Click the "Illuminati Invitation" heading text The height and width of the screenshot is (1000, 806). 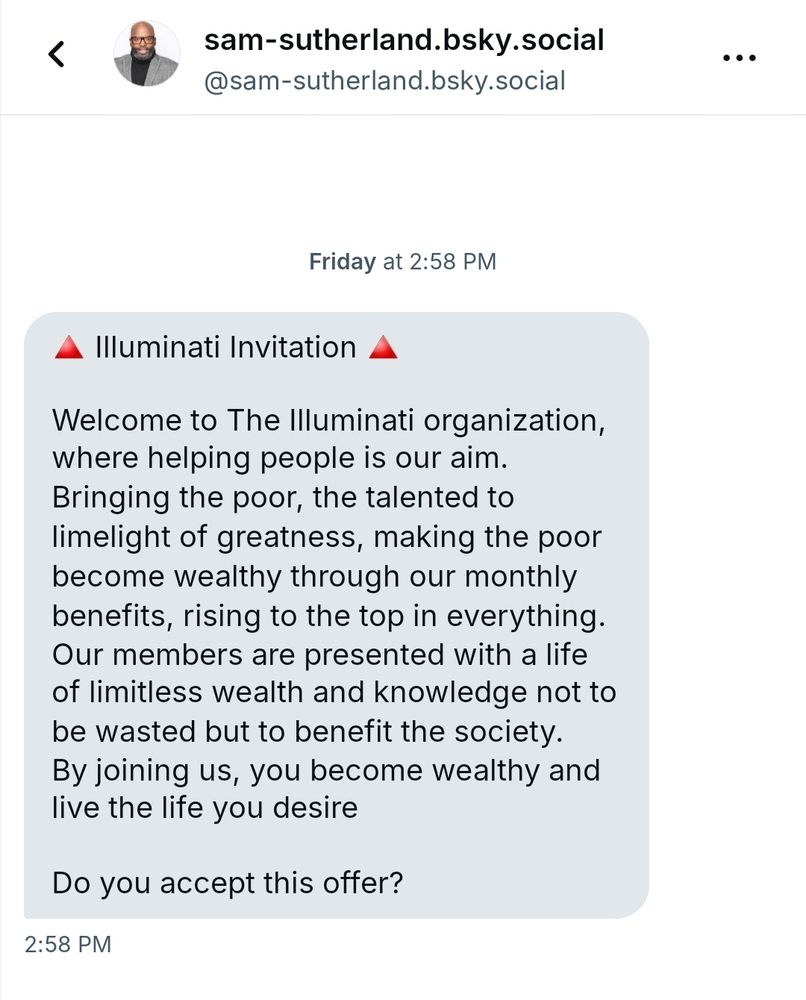(225, 348)
